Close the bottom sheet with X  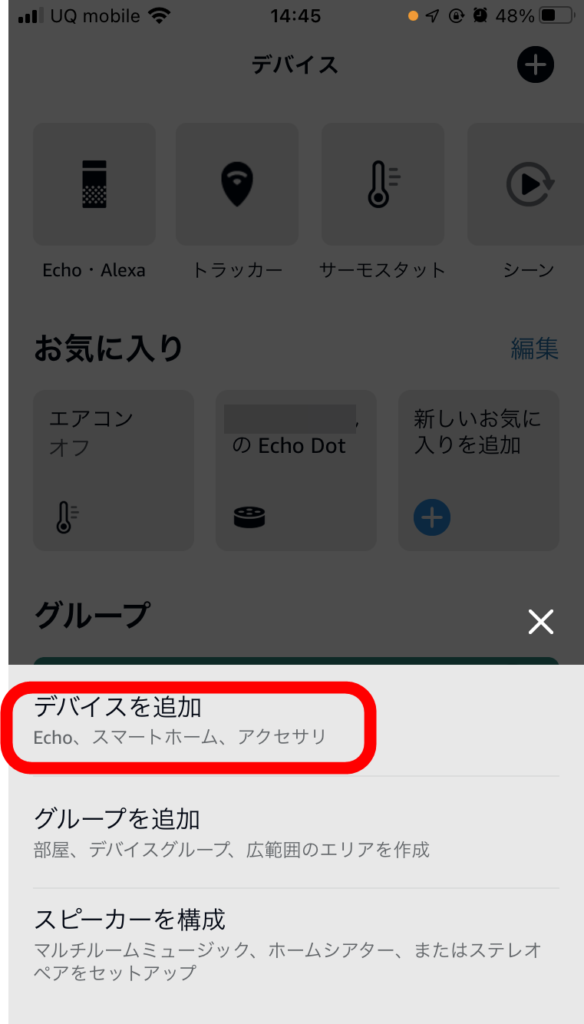click(541, 622)
